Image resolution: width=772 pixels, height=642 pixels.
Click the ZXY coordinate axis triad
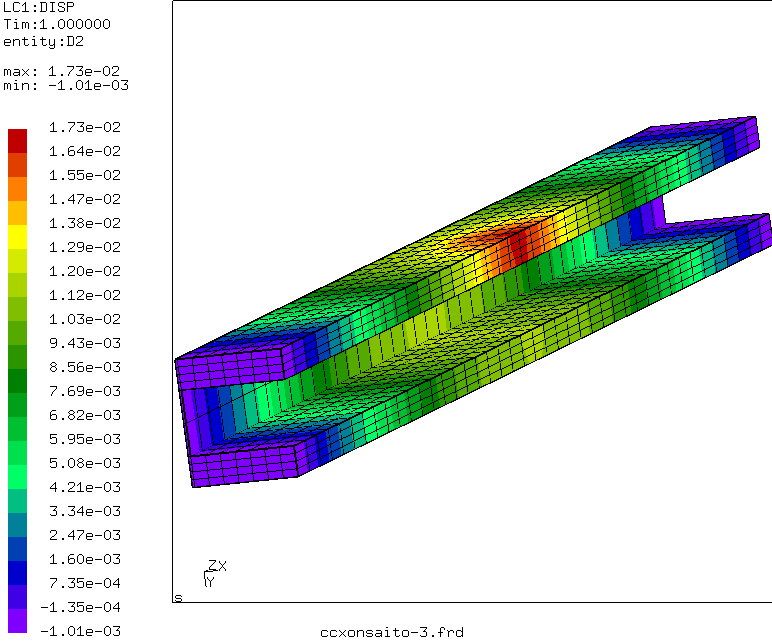tap(215, 574)
